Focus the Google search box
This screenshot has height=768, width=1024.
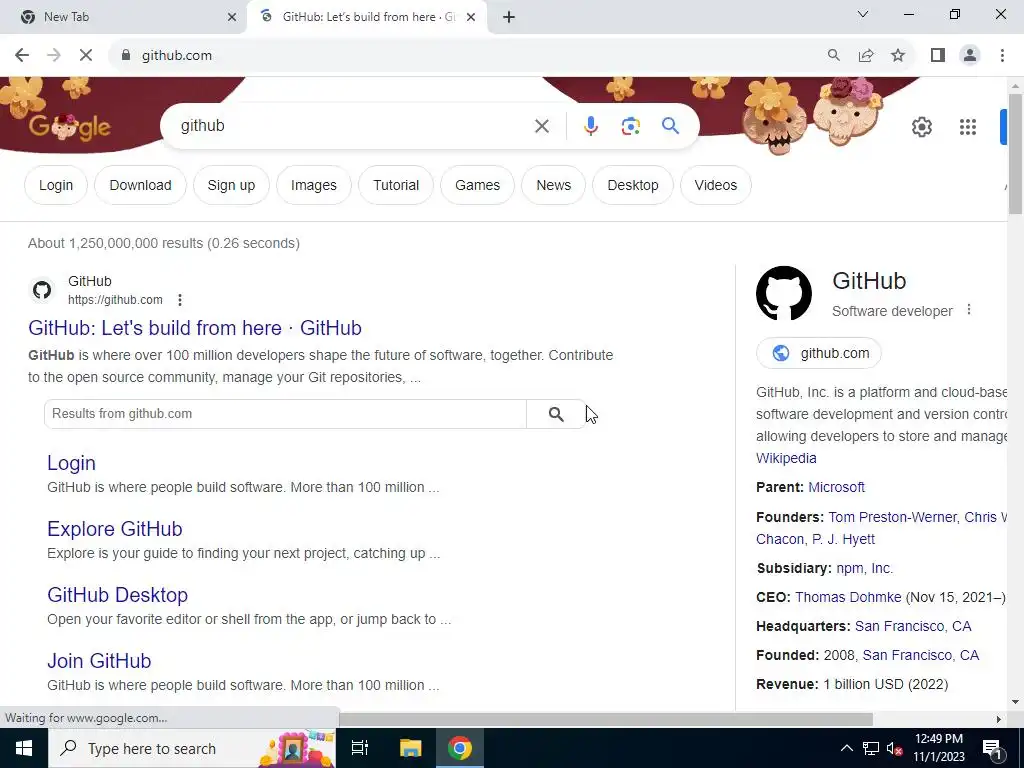[353, 126]
